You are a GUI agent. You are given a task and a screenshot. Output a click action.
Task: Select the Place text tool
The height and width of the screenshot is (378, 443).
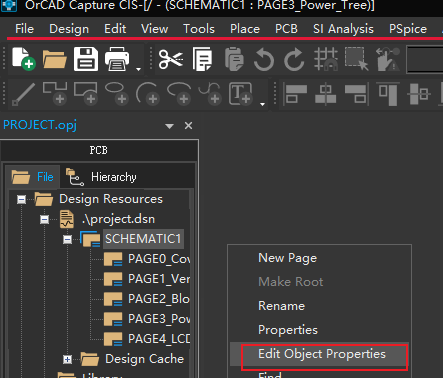[x=240, y=94]
